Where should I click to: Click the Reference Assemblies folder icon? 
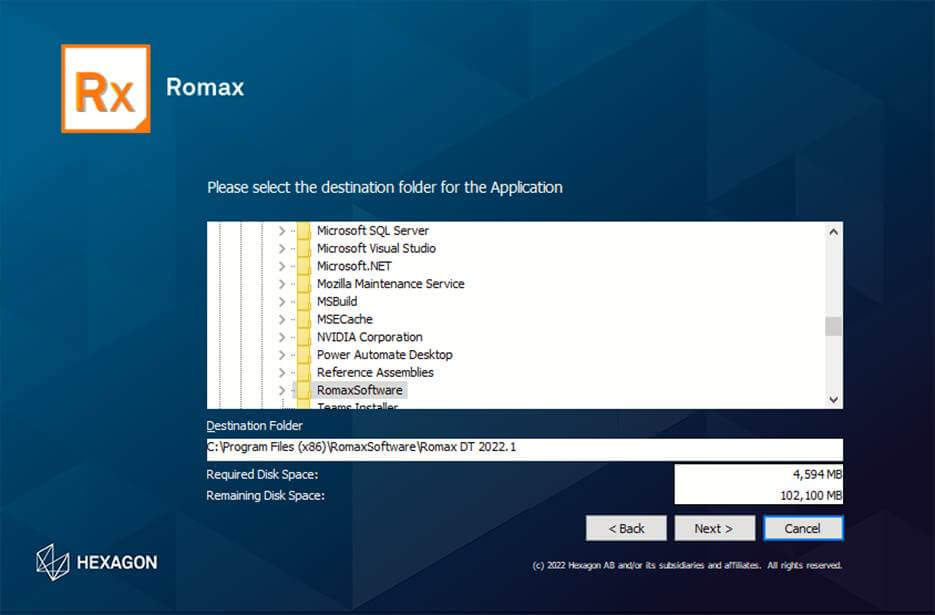[304, 373]
